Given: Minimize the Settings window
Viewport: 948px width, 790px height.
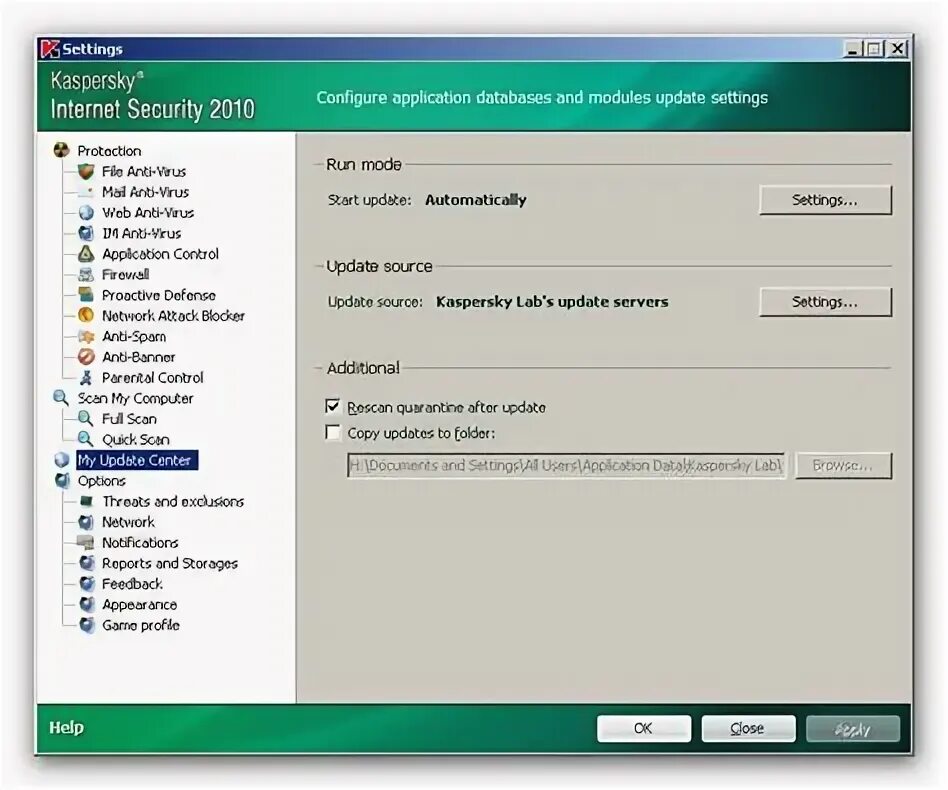Looking at the screenshot, I should [x=852, y=49].
